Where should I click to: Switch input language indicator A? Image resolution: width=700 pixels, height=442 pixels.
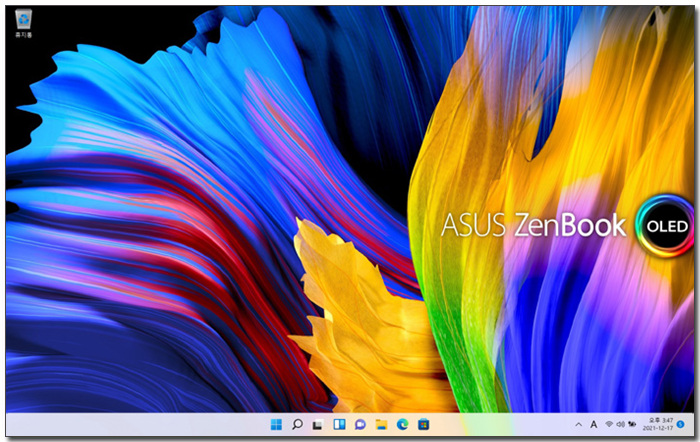(x=593, y=425)
